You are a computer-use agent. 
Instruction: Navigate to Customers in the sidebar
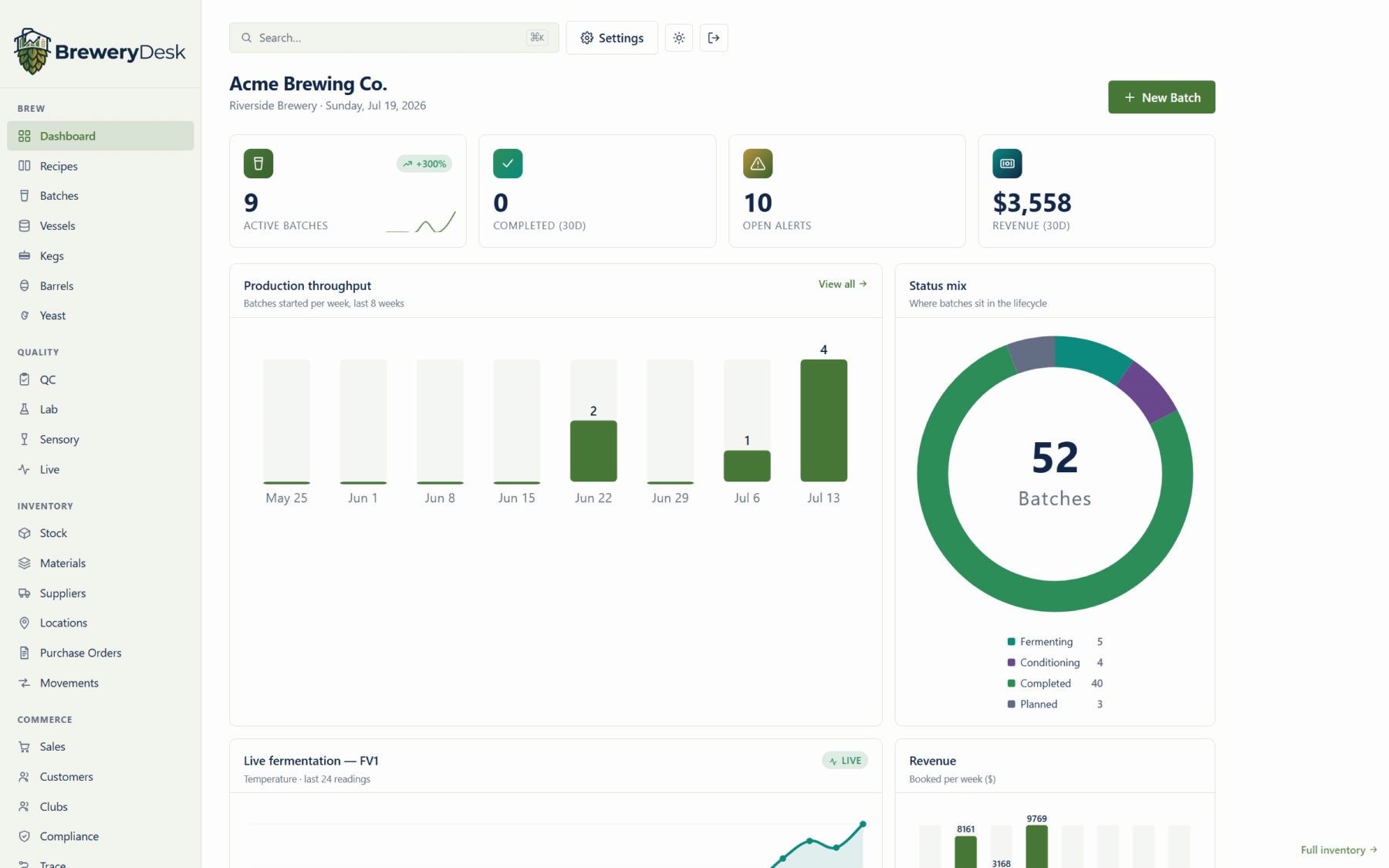tap(100, 777)
